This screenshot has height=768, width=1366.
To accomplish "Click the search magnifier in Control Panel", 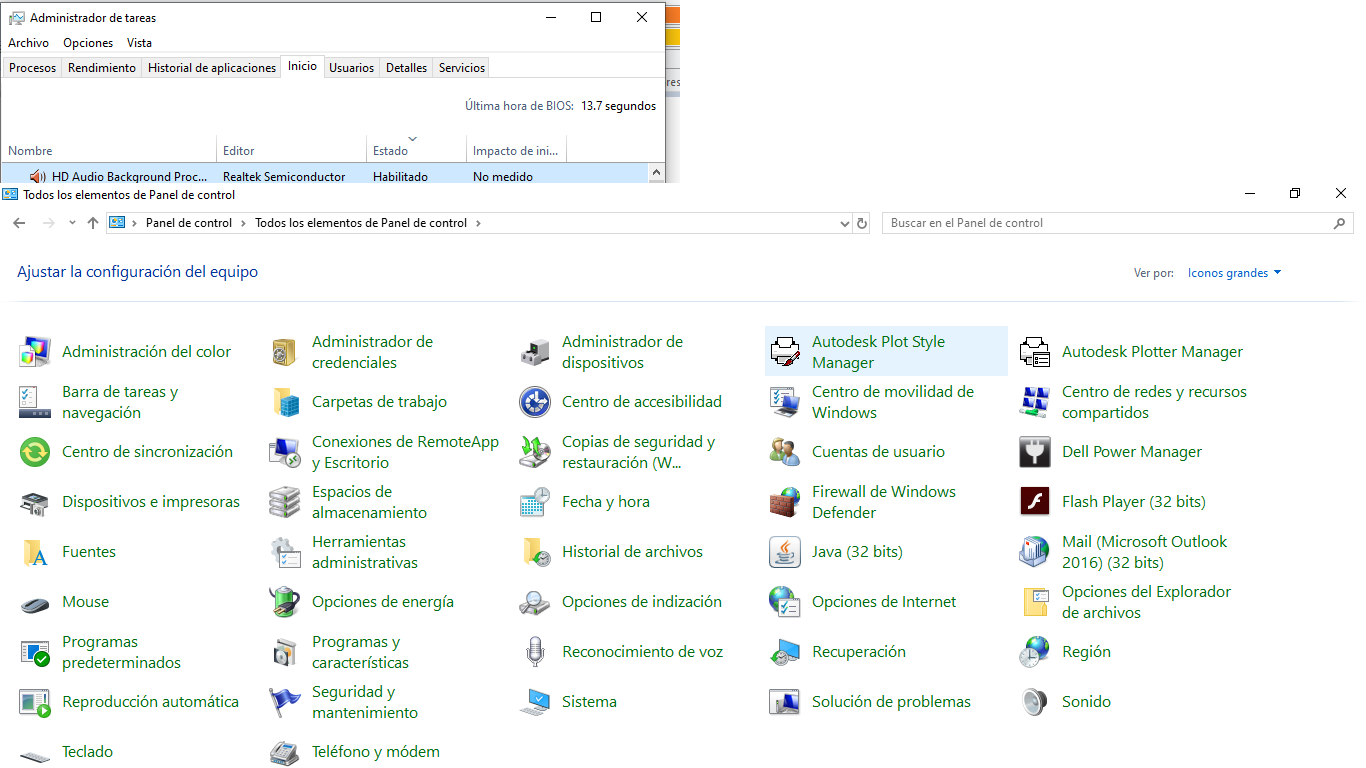I will click(1341, 223).
